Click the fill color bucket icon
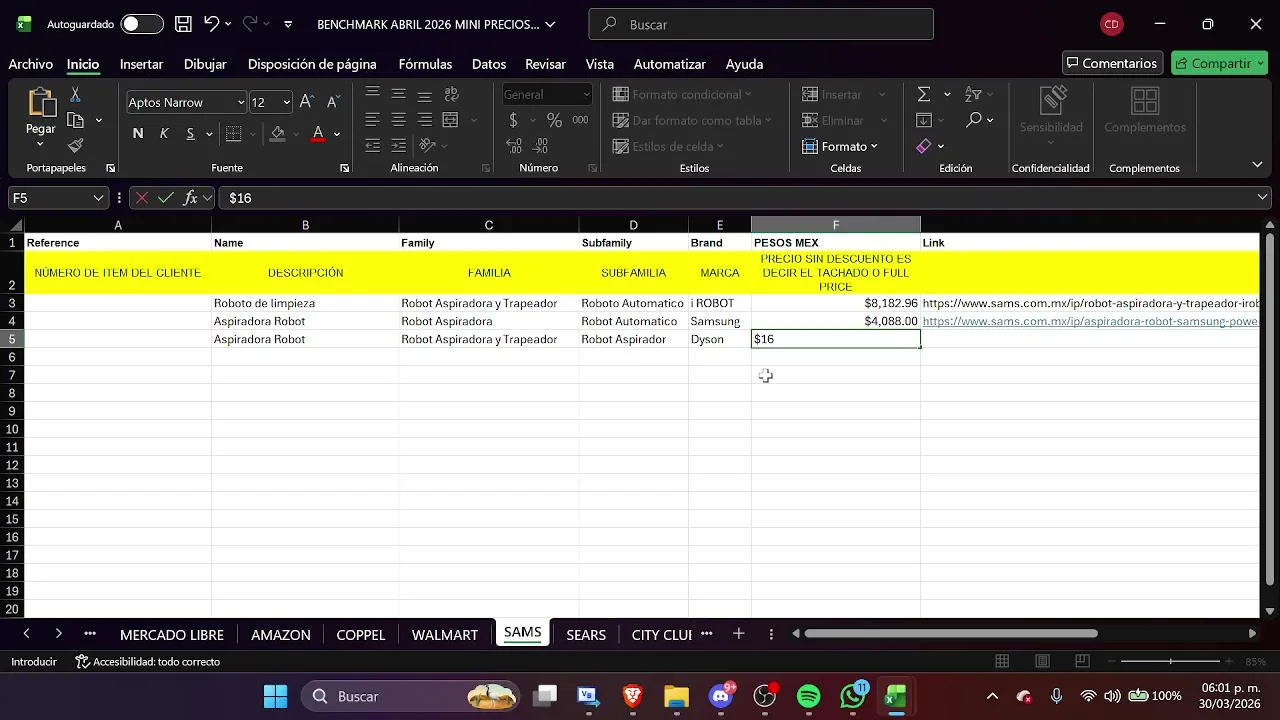 (278, 133)
